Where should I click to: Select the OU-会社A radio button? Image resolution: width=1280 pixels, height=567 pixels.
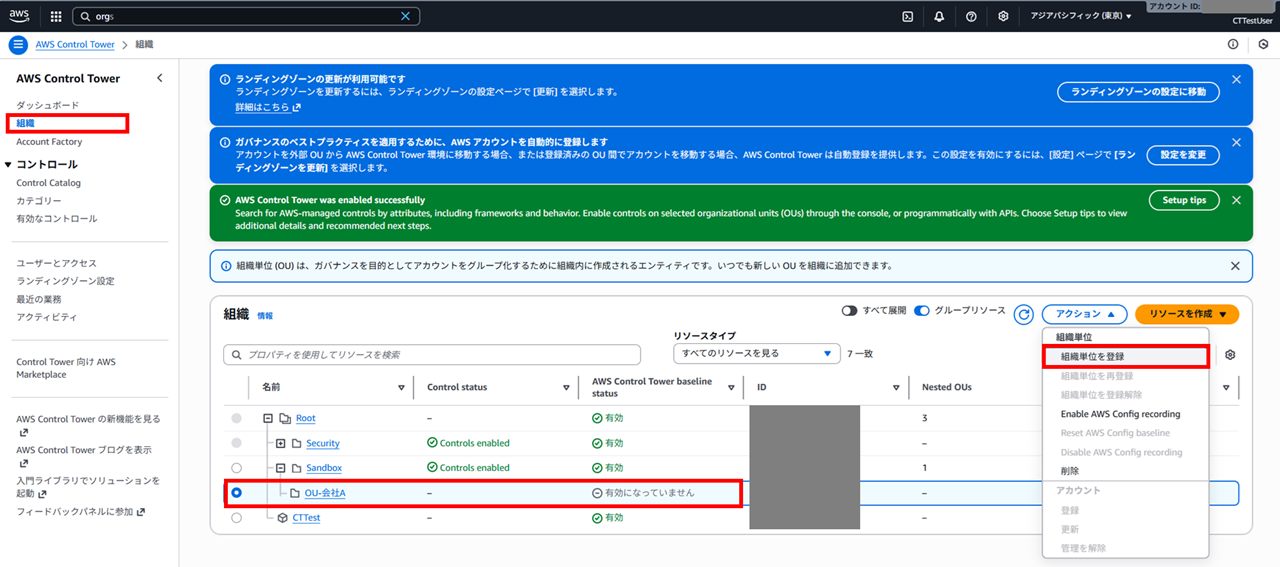coord(236,493)
